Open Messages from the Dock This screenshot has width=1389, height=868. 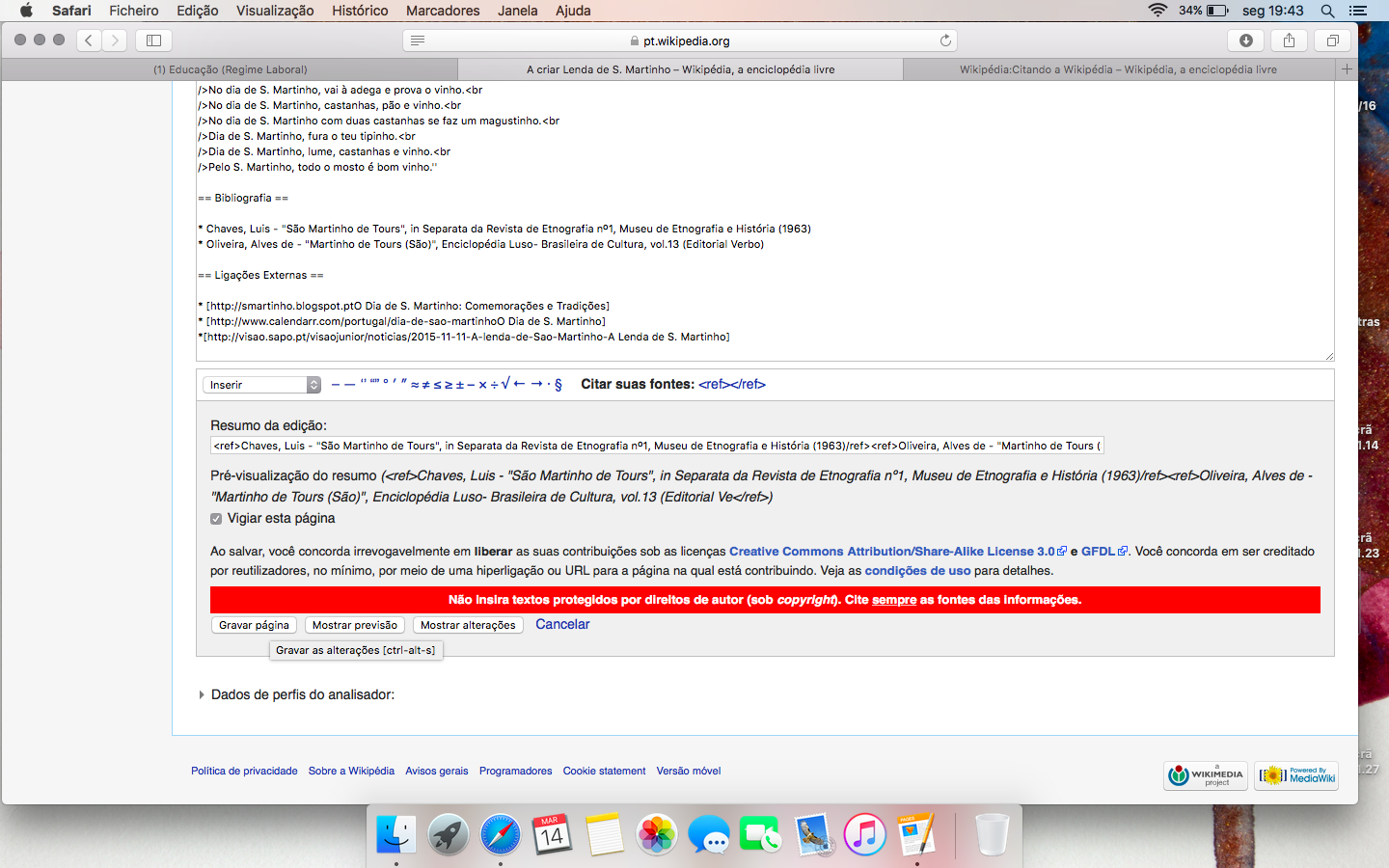[709, 833]
